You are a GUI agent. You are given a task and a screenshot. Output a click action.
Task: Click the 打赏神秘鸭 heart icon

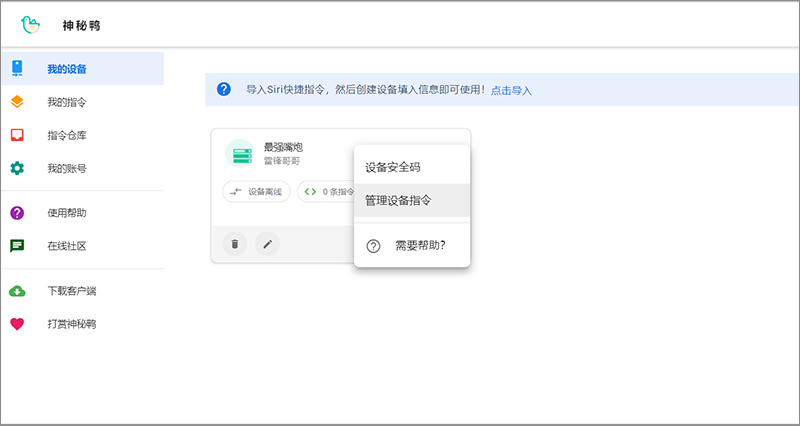pos(17,324)
